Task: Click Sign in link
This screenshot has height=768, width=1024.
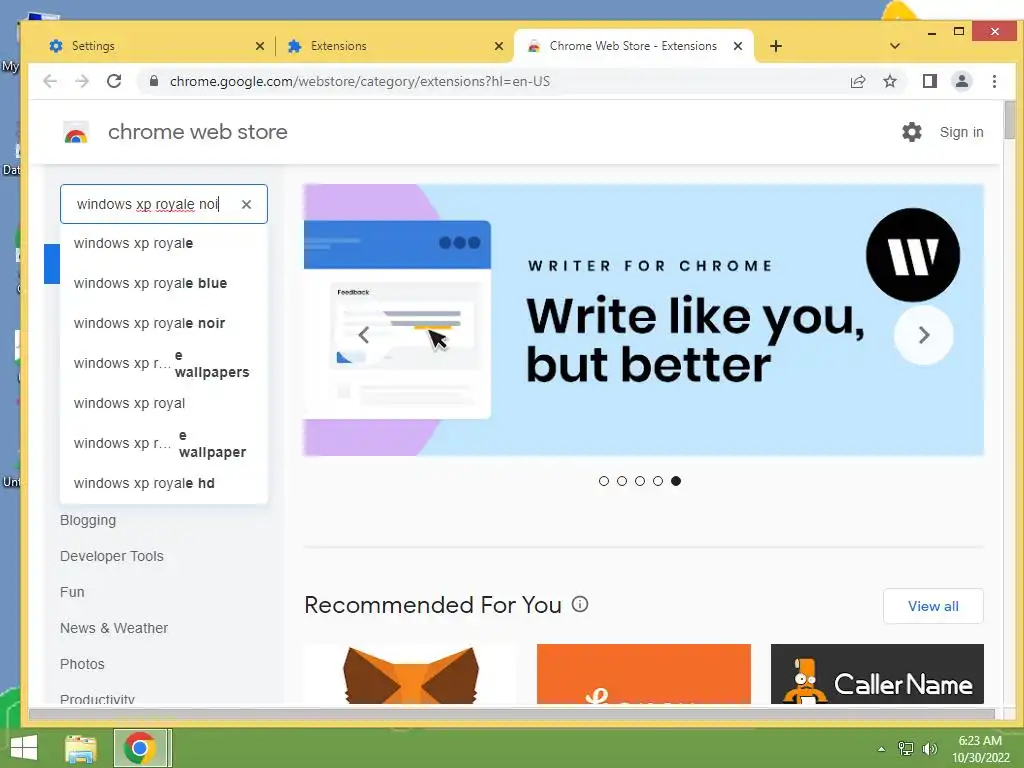Action: pyautogui.click(x=961, y=132)
